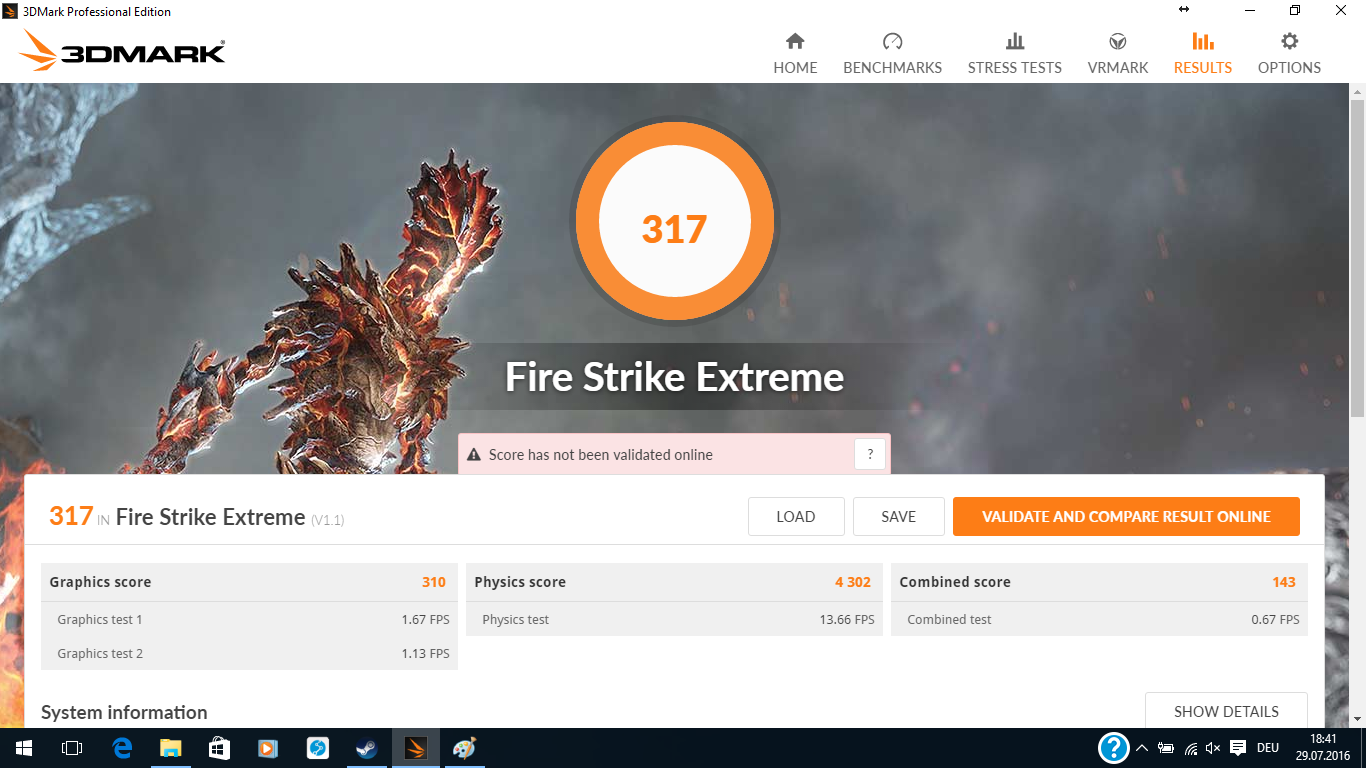Click the Physics test row label
The width and height of the screenshot is (1366, 768).
tap(516, 620)
